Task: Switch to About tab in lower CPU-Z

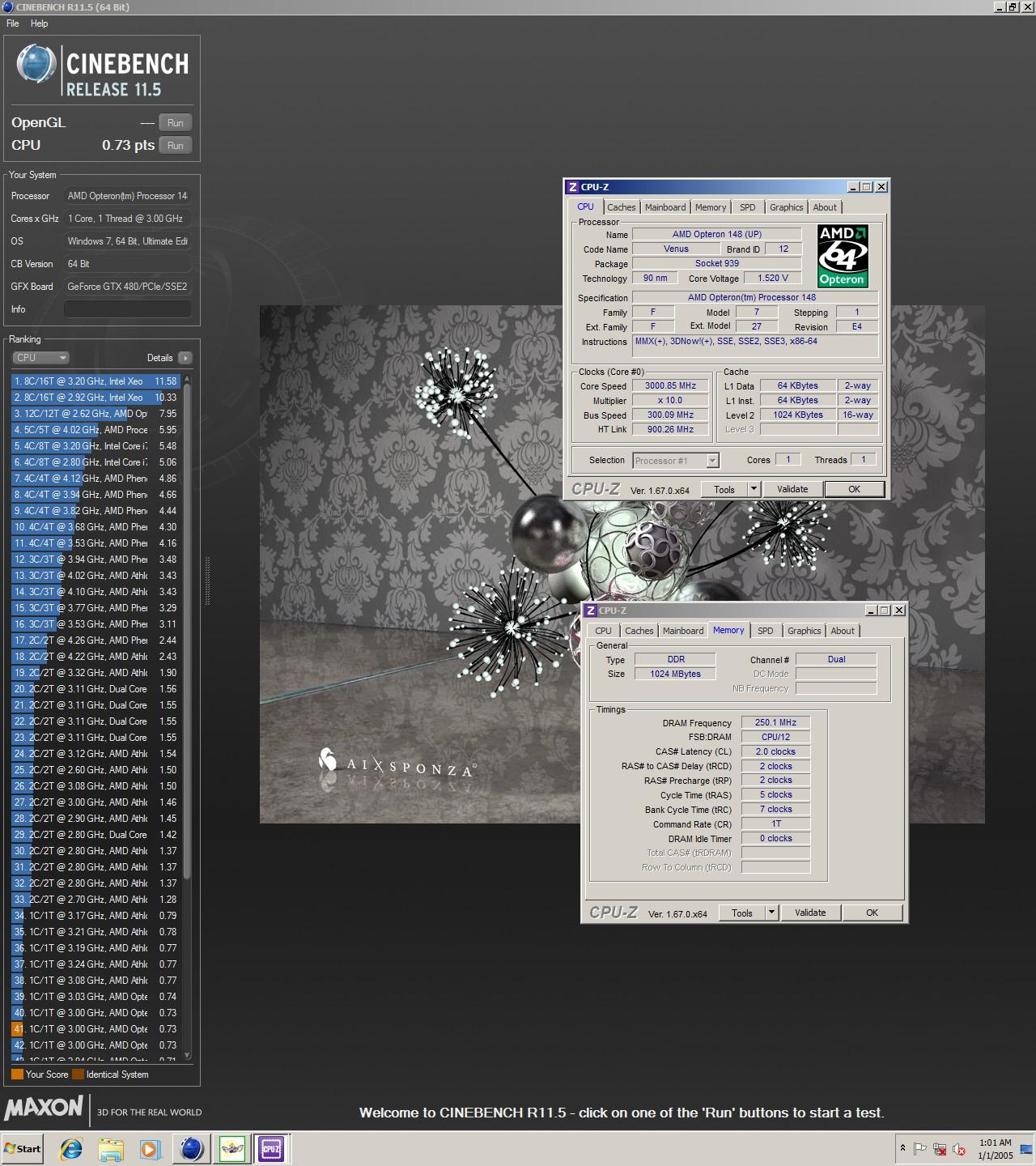Action: (x=843, y=631)
